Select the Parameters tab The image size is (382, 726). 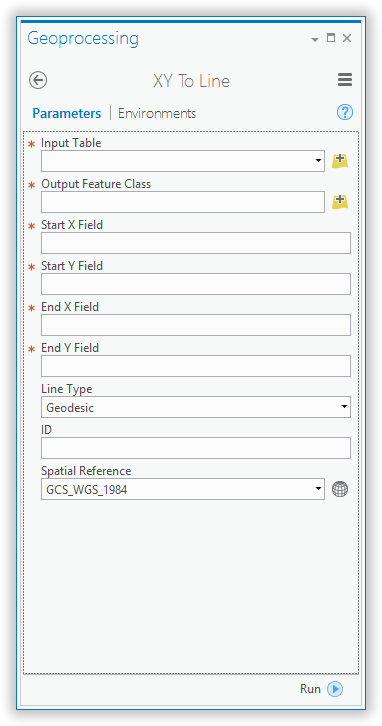point(67,113)
